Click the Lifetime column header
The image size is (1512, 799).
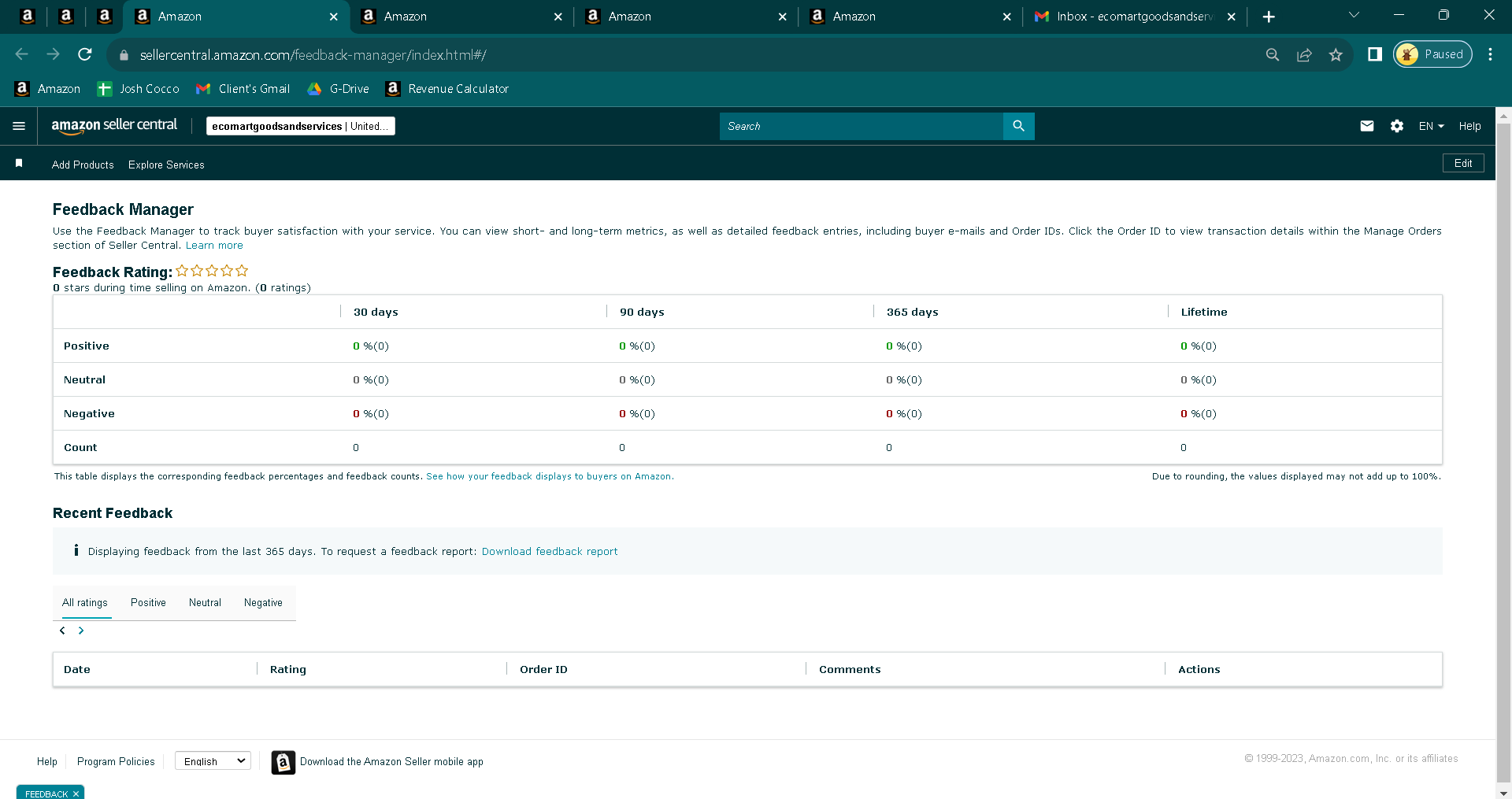click(x=1204, y=313)
